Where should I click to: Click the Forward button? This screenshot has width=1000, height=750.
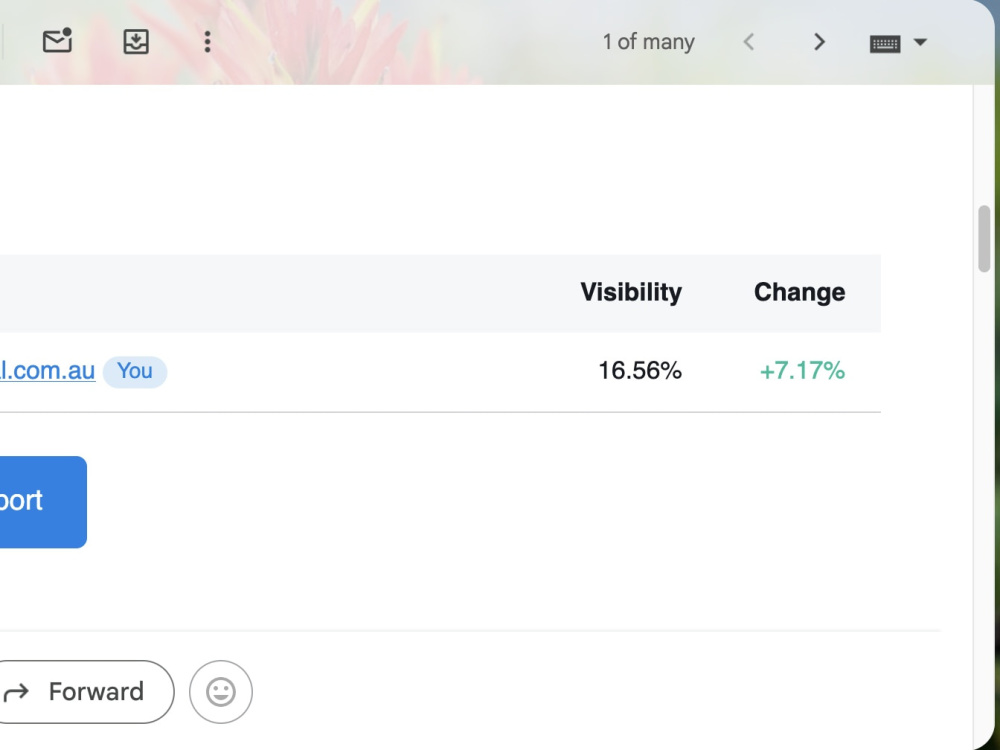click(x=83, y=692)
